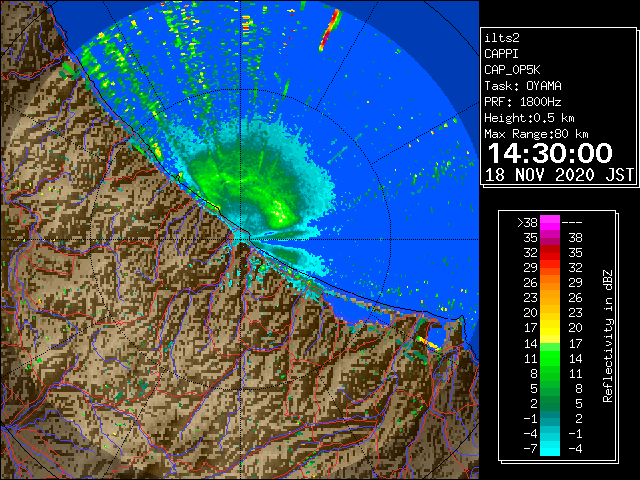Click the '18 NOV 2020 JST' date
This screenshot has height=480, width=640.
point(559,175)
